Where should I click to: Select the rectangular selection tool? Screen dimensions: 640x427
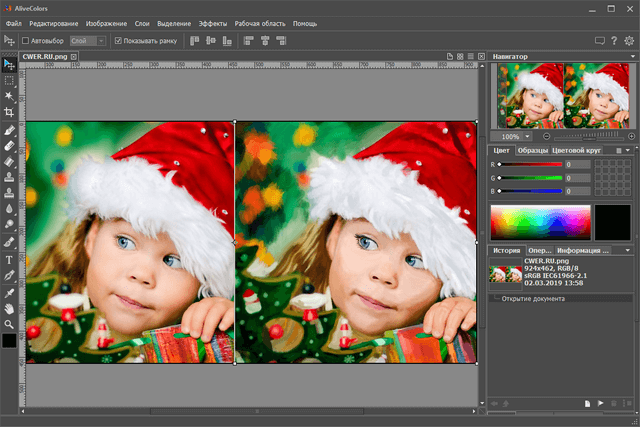coord(9,79)
